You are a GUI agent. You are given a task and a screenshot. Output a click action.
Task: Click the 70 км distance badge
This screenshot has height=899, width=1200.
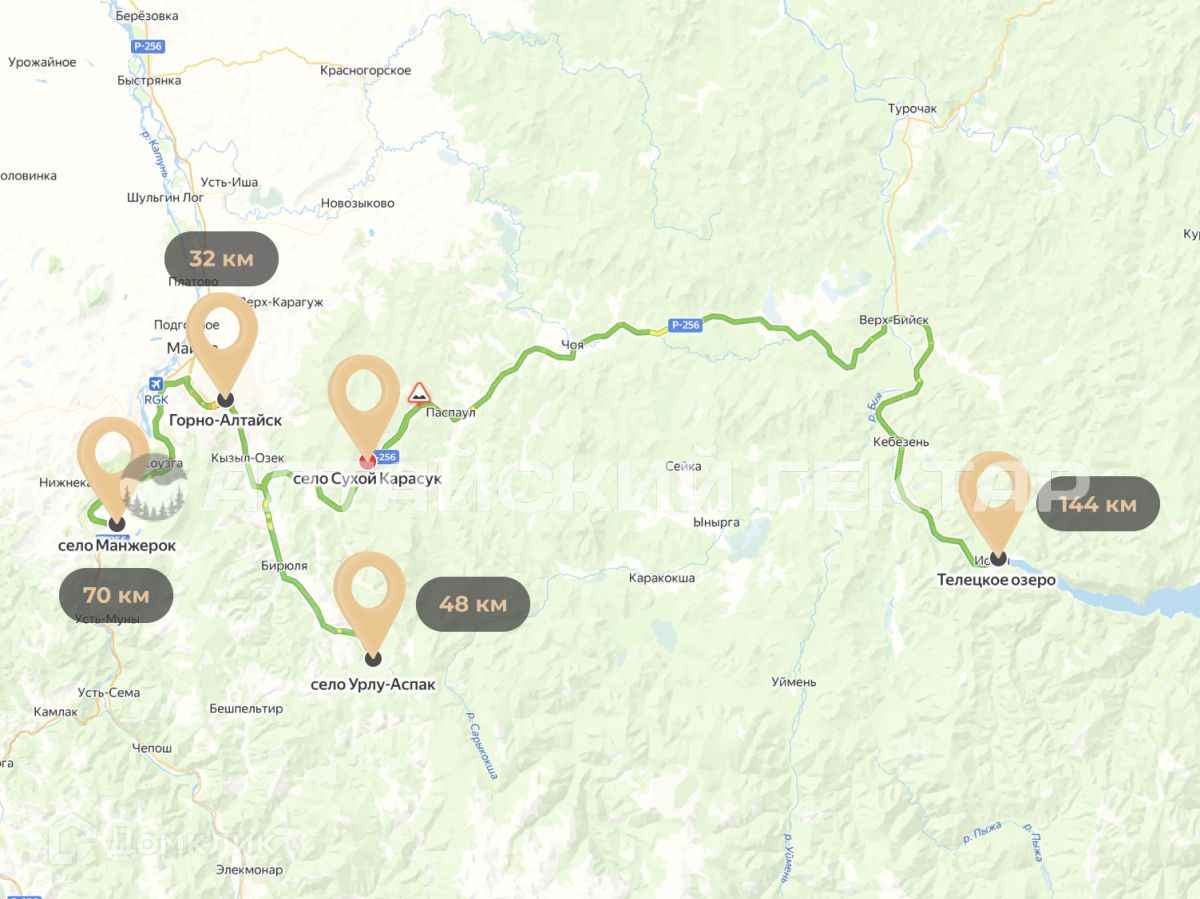click(116, 596)
